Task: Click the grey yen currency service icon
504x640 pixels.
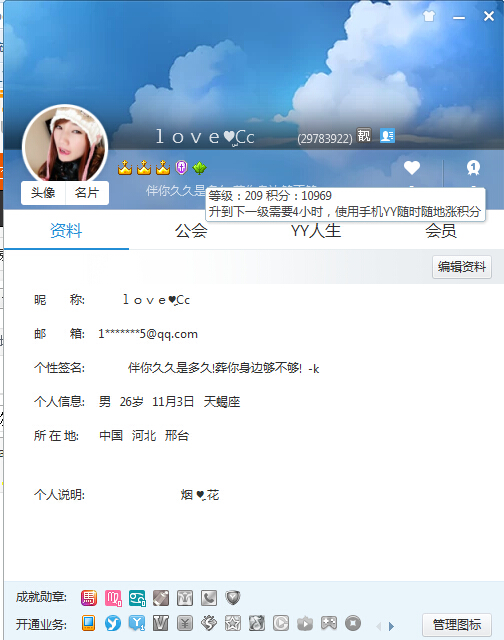Action: (185, 623)
